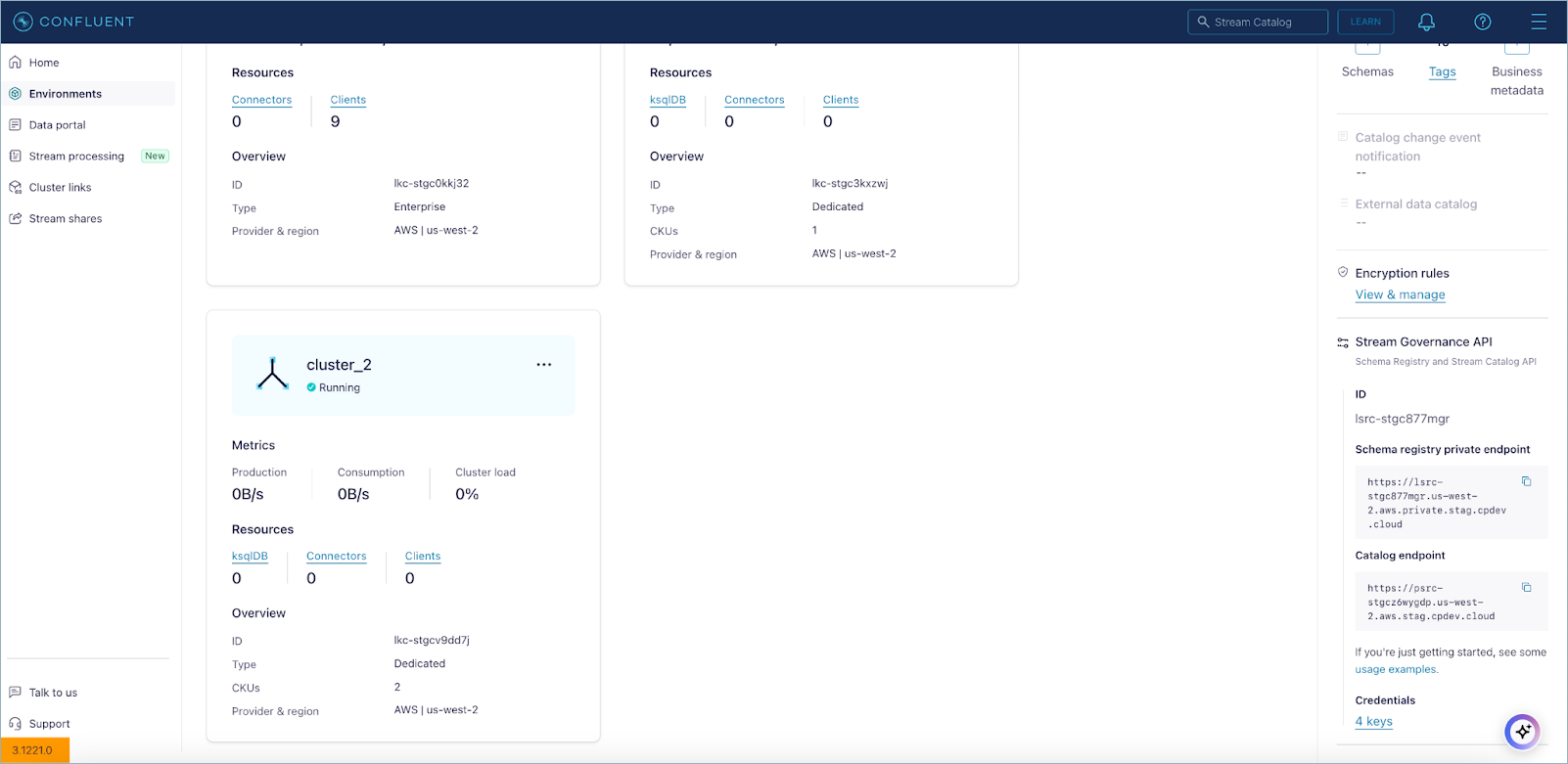
Task: Click the Cluster load 0% value
Action: [x=467, y=495]
